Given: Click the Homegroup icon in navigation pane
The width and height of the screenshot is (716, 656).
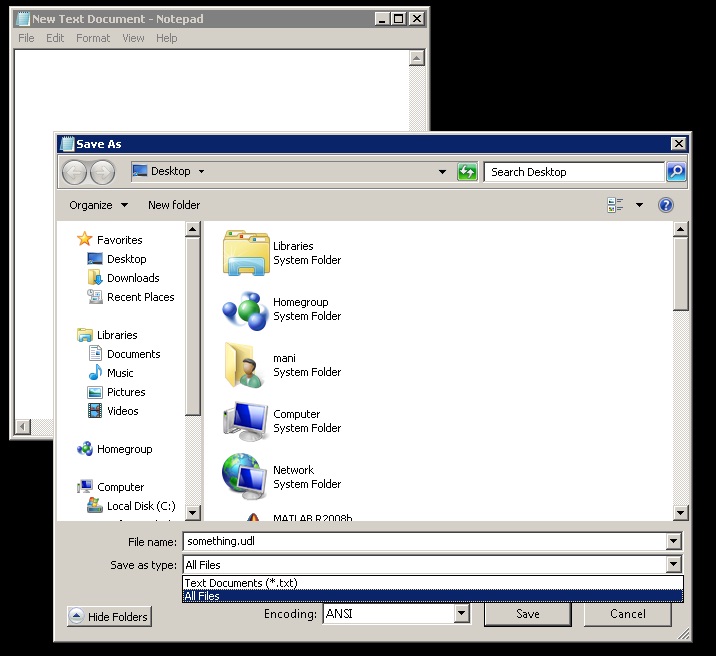Looking at the screenshot, I should pos(85,449).
